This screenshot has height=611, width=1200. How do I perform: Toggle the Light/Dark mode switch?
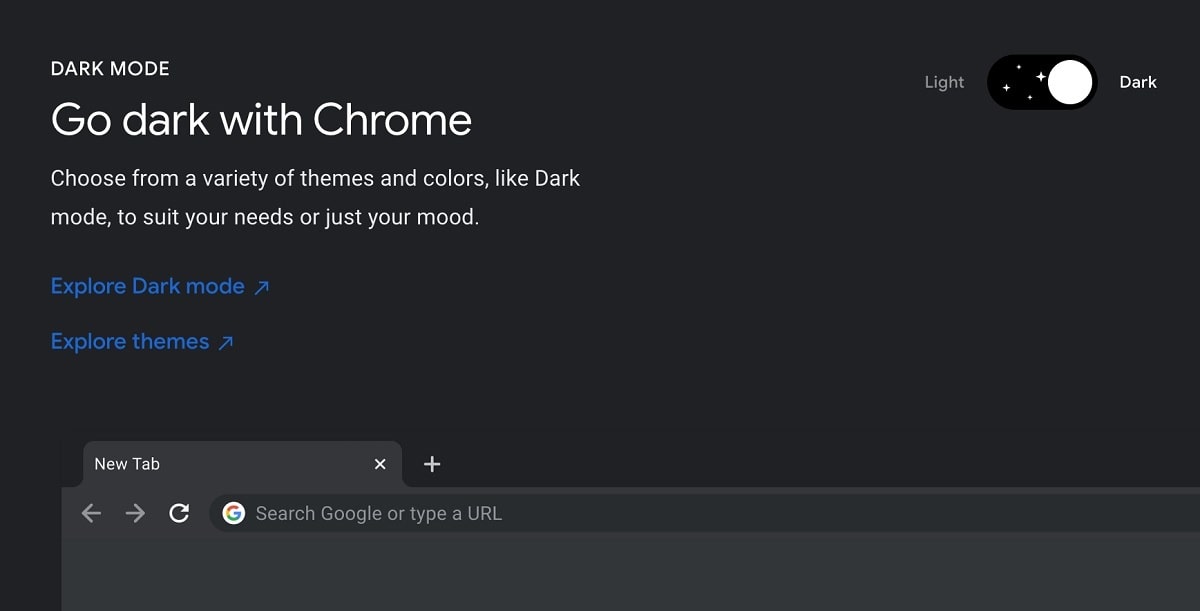click(1042, 82)
